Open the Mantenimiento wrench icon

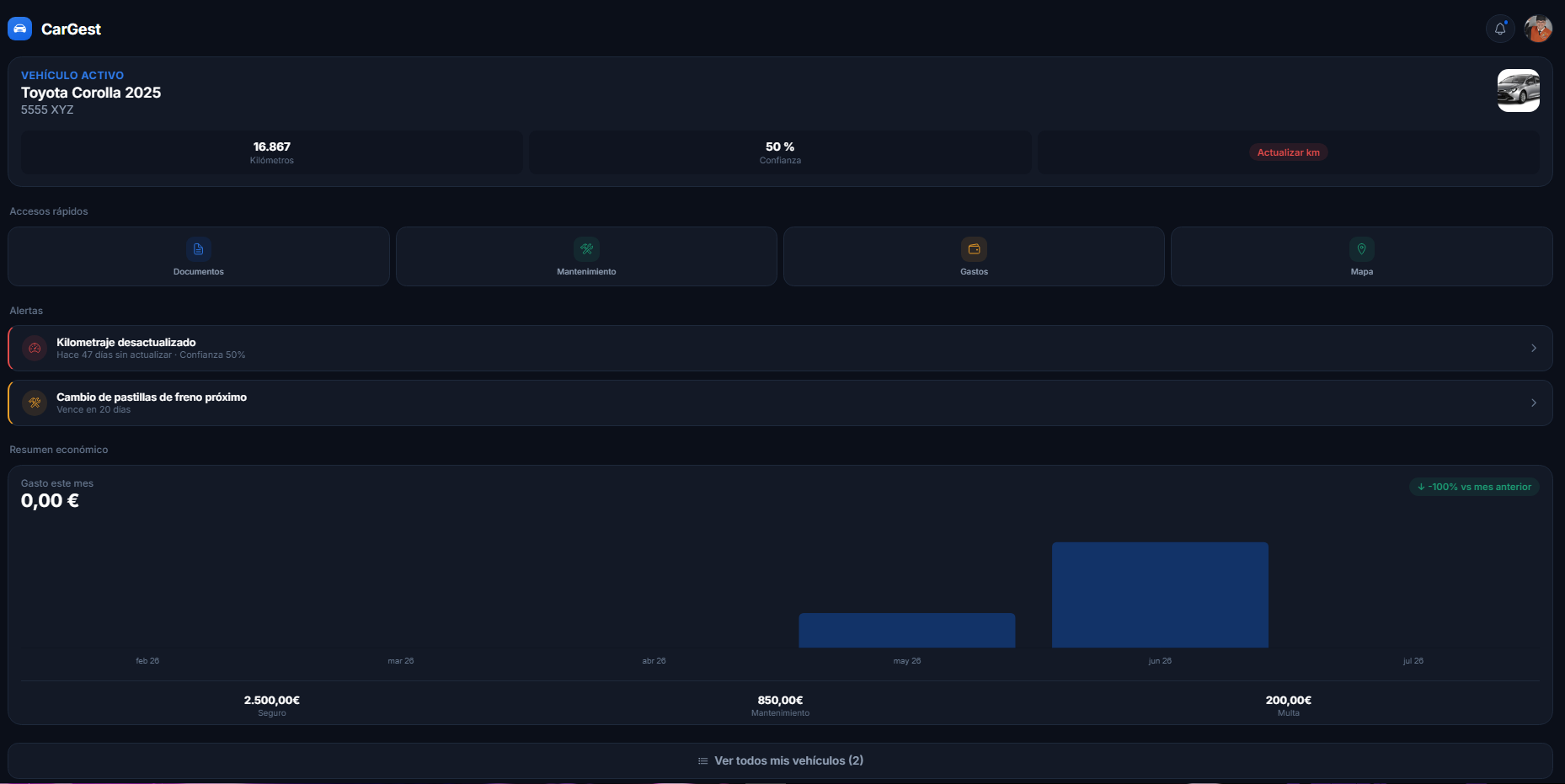tap(586, 249)
